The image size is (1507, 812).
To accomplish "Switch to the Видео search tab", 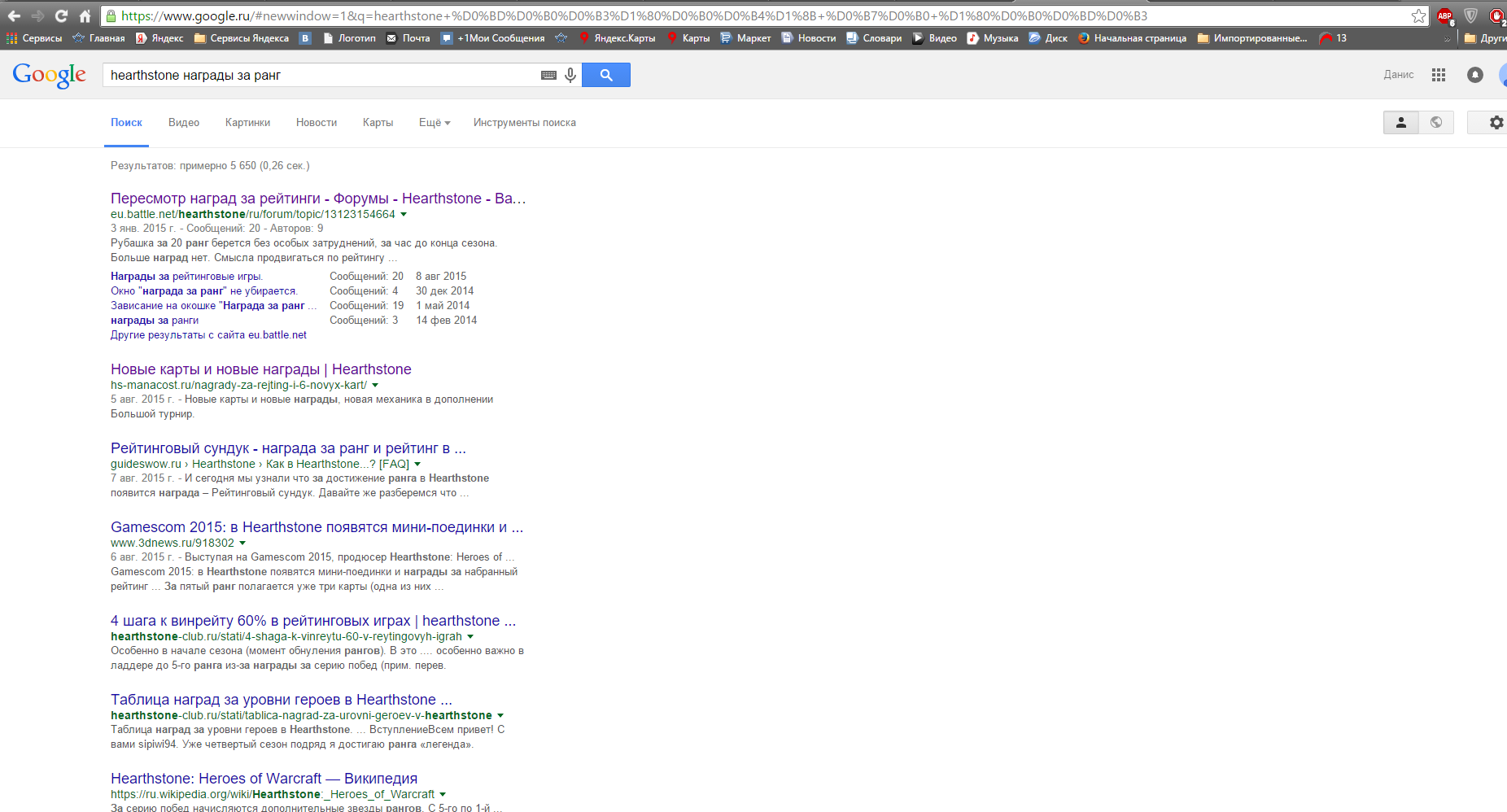I will (184, 123).
